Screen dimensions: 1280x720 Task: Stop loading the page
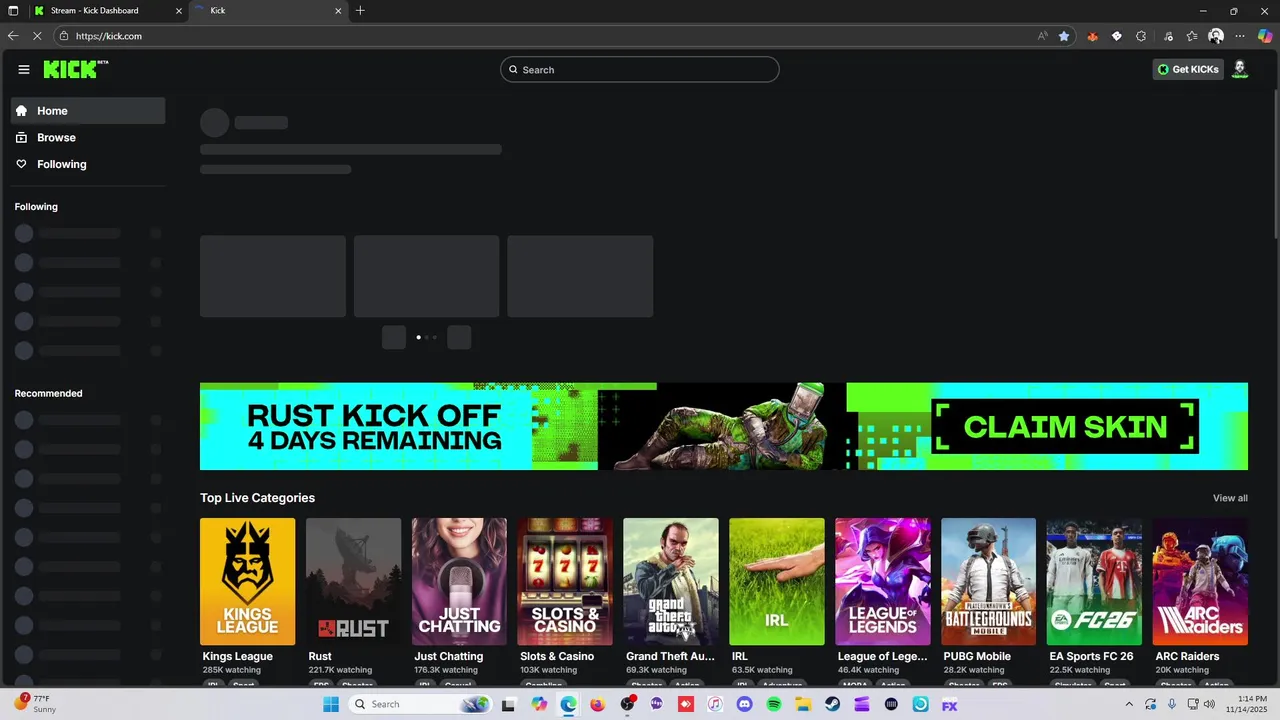coord(38,36)
